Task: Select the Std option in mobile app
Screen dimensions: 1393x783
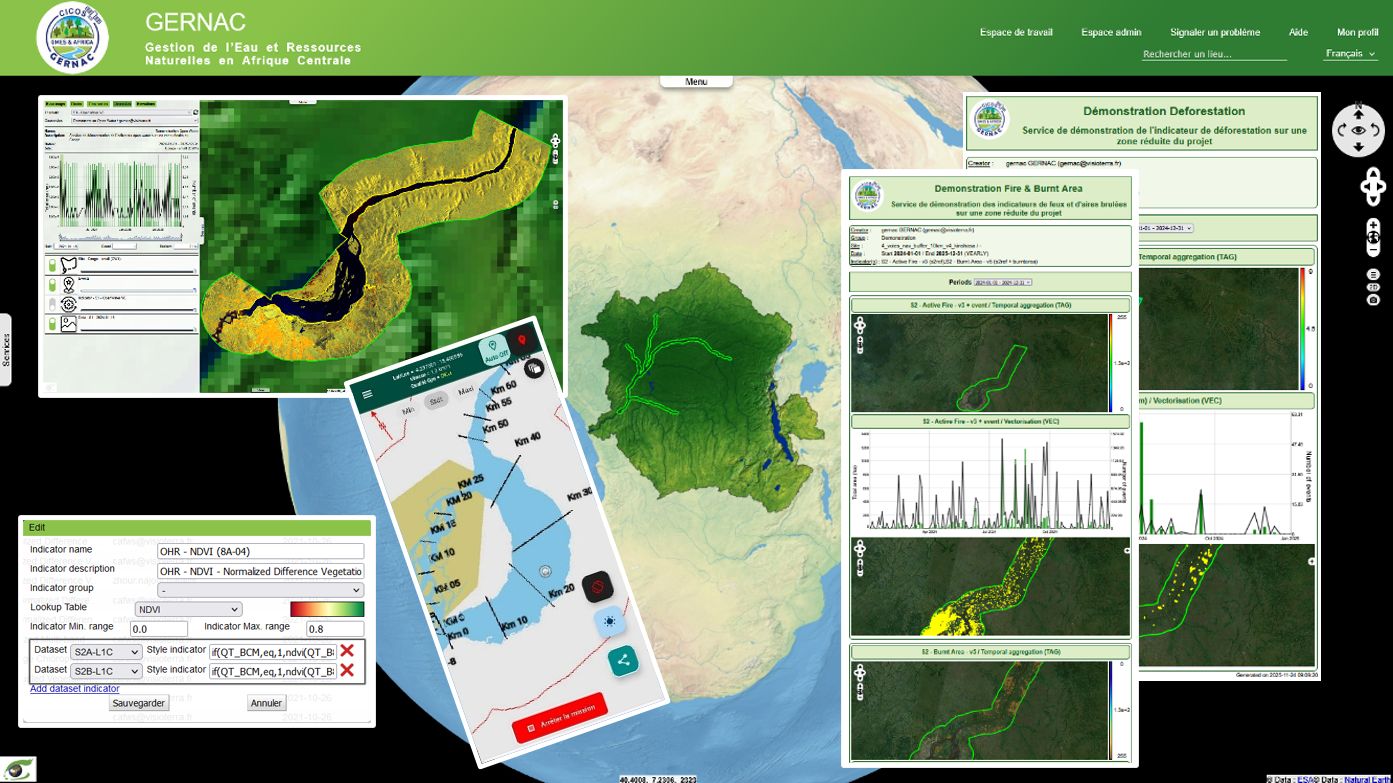Action: pyautogui.click(x=436, y=401)
